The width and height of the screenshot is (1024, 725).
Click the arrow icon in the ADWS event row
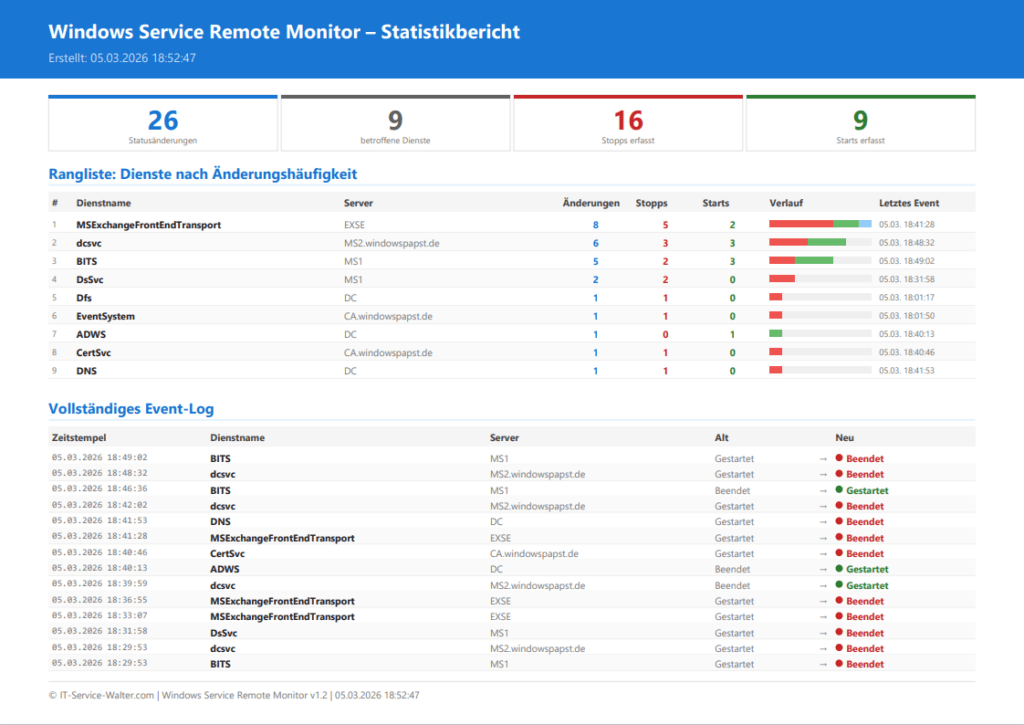(x=823, y=569)
